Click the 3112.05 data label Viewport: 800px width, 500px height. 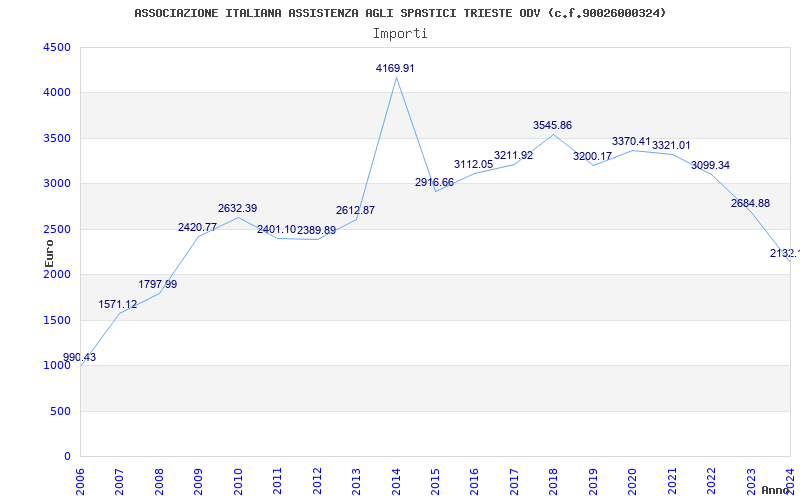(473, 164)
